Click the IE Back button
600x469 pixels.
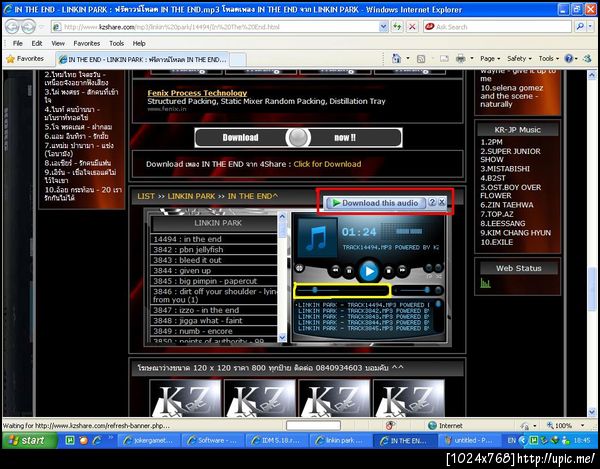pyautogui.click(x=13, y=27)
